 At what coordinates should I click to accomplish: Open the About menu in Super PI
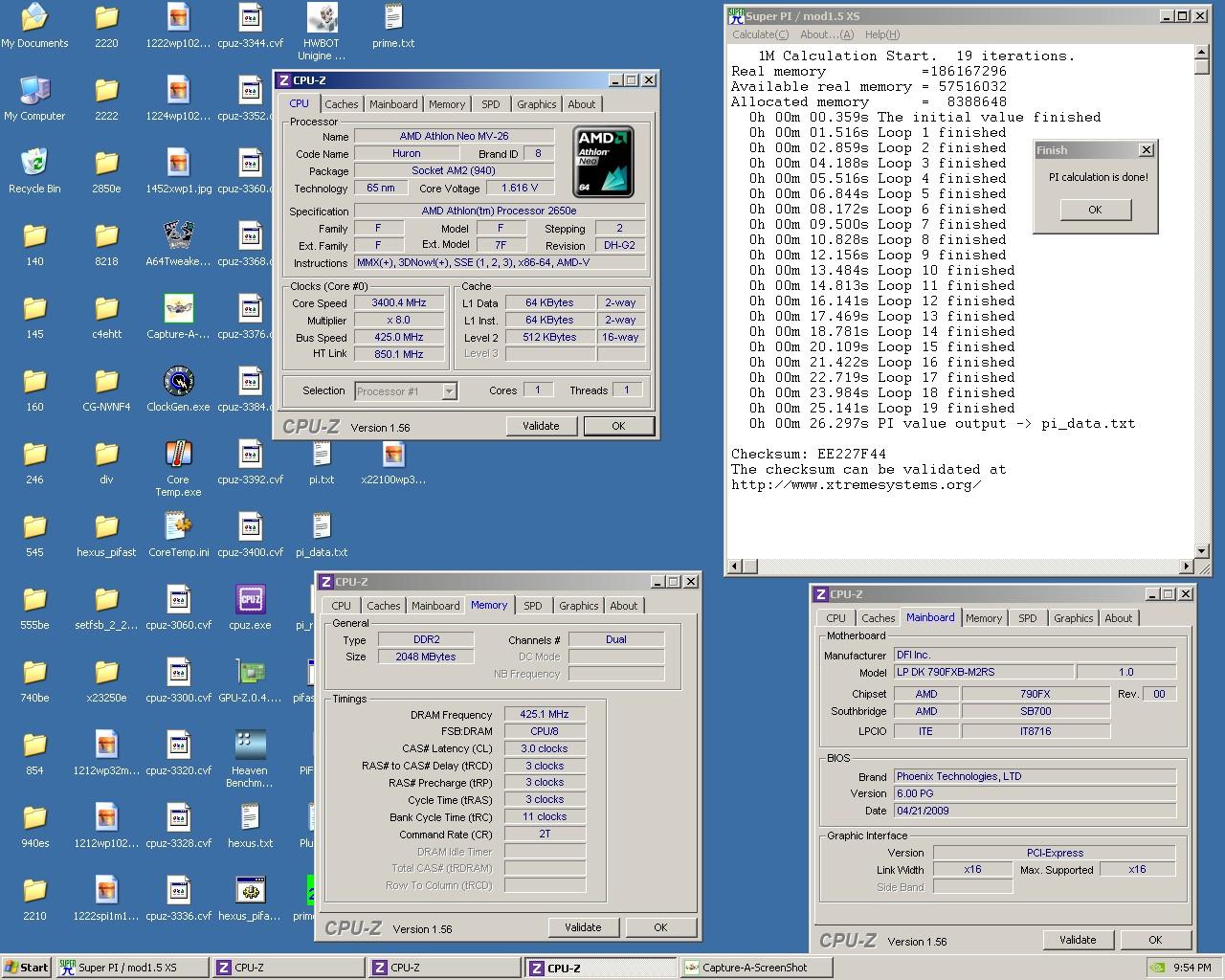826,34
